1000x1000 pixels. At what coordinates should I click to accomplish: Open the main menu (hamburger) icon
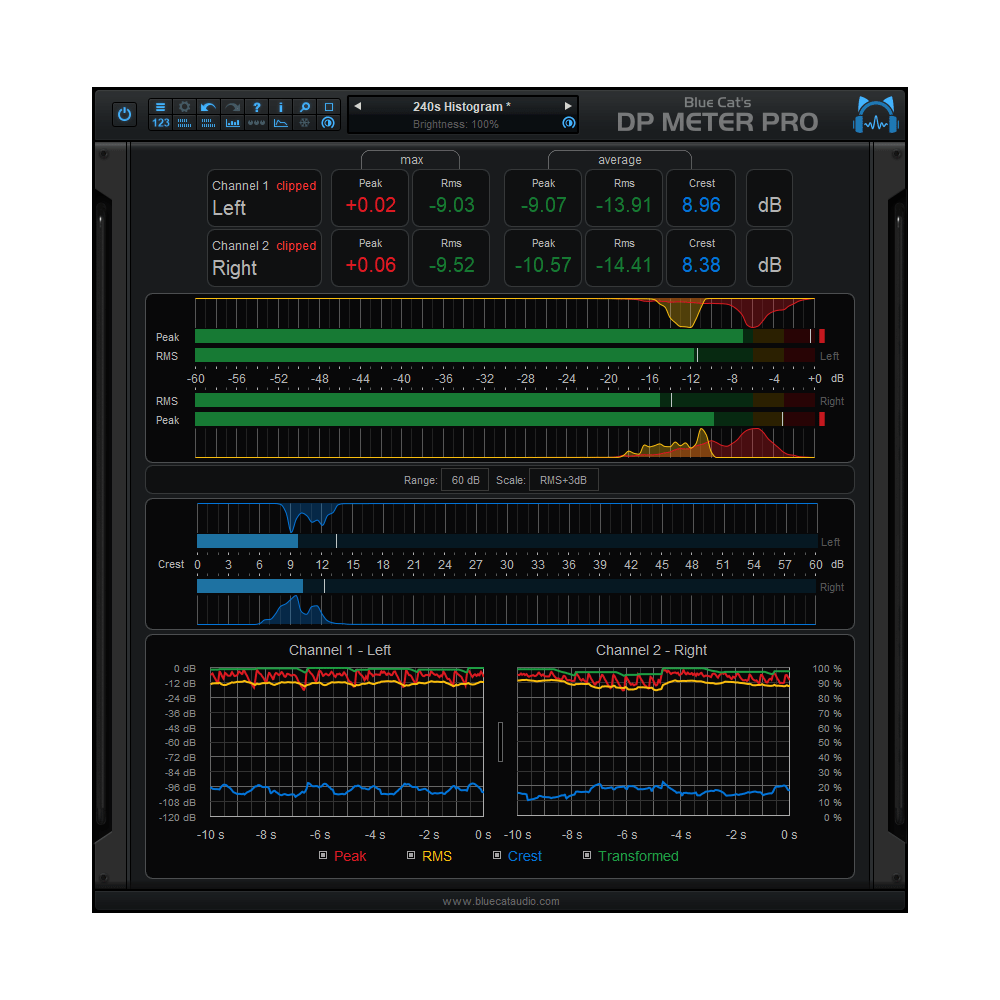(160, 108)
